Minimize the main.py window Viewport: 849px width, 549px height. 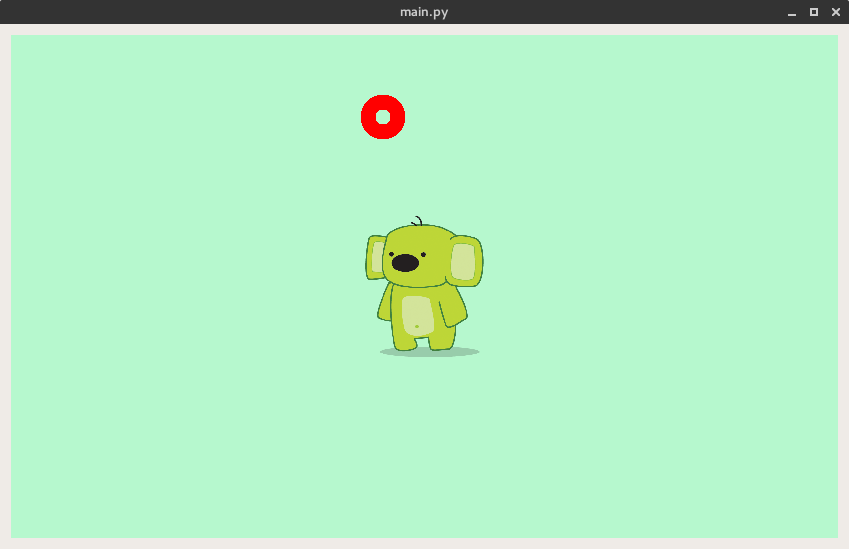(x=792, y=12)
